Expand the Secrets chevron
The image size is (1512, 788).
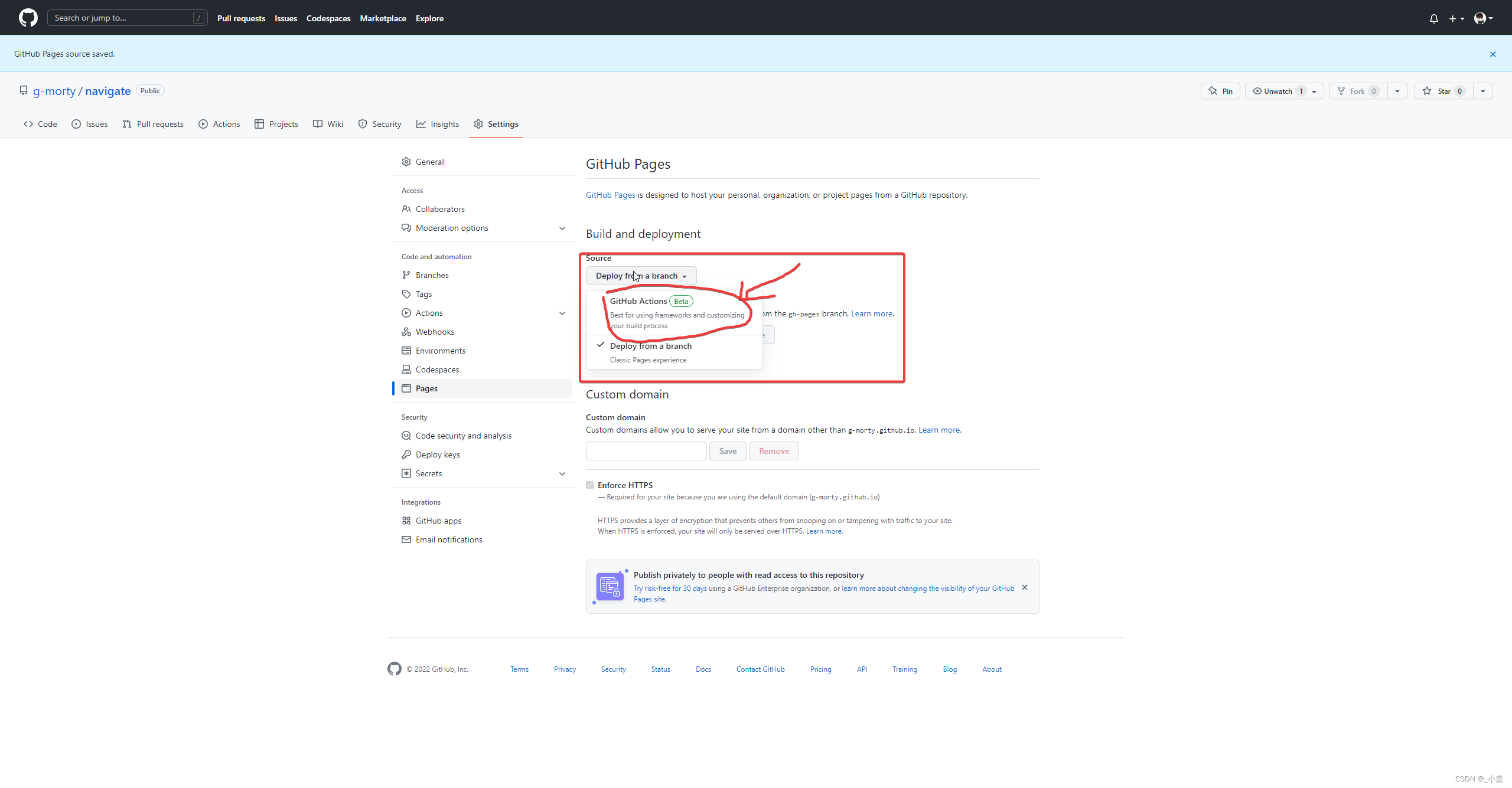562,473
